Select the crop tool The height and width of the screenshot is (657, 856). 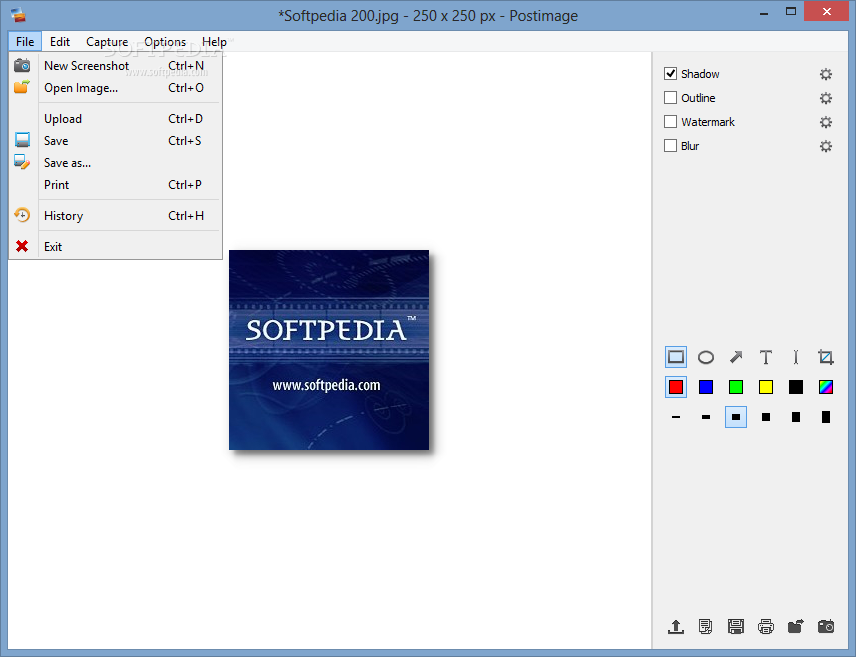coord(826,357)
